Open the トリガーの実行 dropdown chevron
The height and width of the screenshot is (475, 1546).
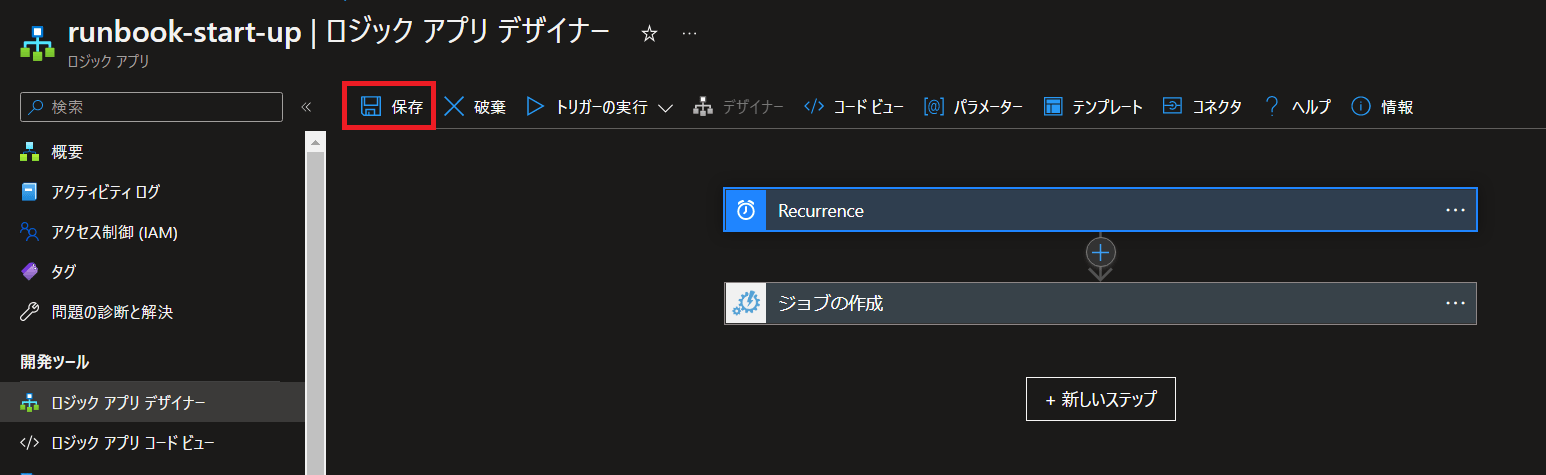click(666, 108)
